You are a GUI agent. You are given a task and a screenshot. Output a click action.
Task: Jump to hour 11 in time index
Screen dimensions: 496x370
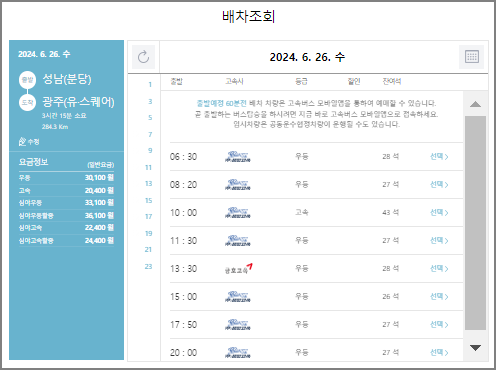tap(149, 167)
